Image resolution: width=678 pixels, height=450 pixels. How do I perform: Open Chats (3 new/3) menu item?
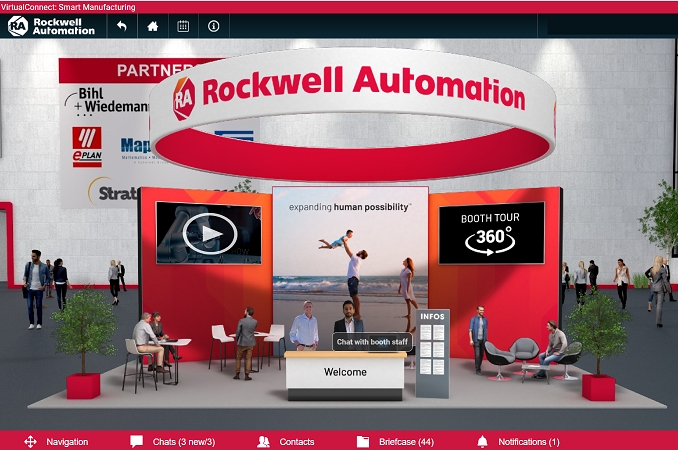(x=184, y=441)
